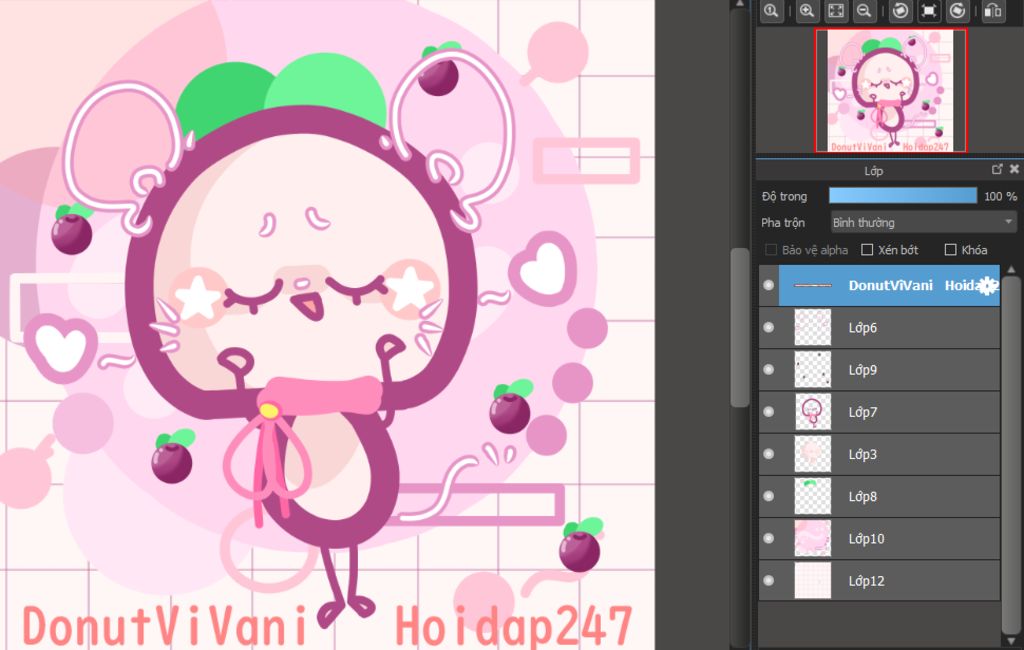The height and width of the screenshot is (650, 1024).
Task: Enable the Xén bớt clipping checkbox
Action: [867, 250]
